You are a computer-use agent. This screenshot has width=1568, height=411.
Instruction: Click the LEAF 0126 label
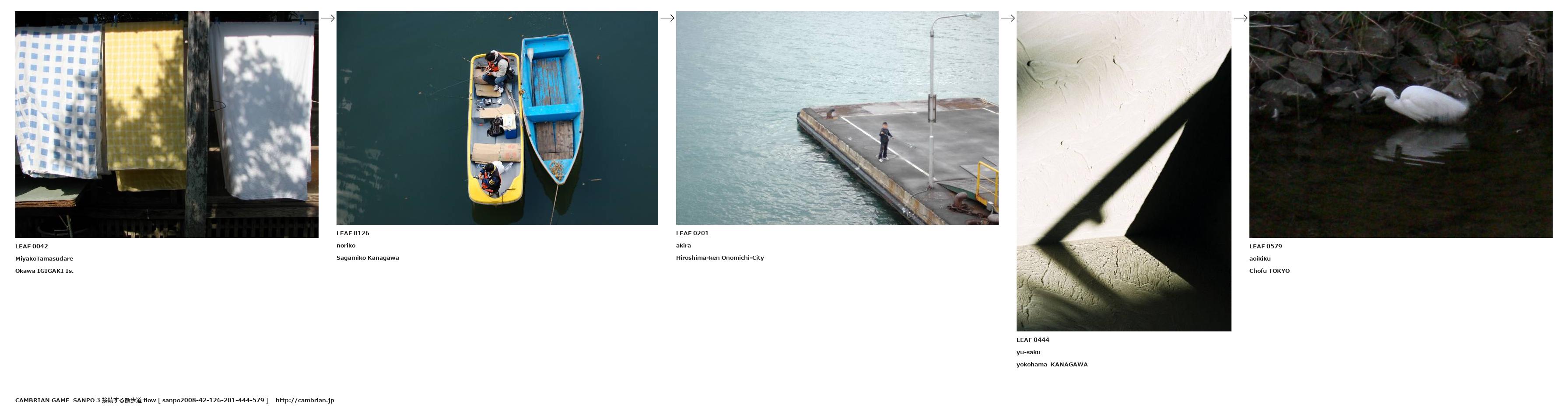352,233
